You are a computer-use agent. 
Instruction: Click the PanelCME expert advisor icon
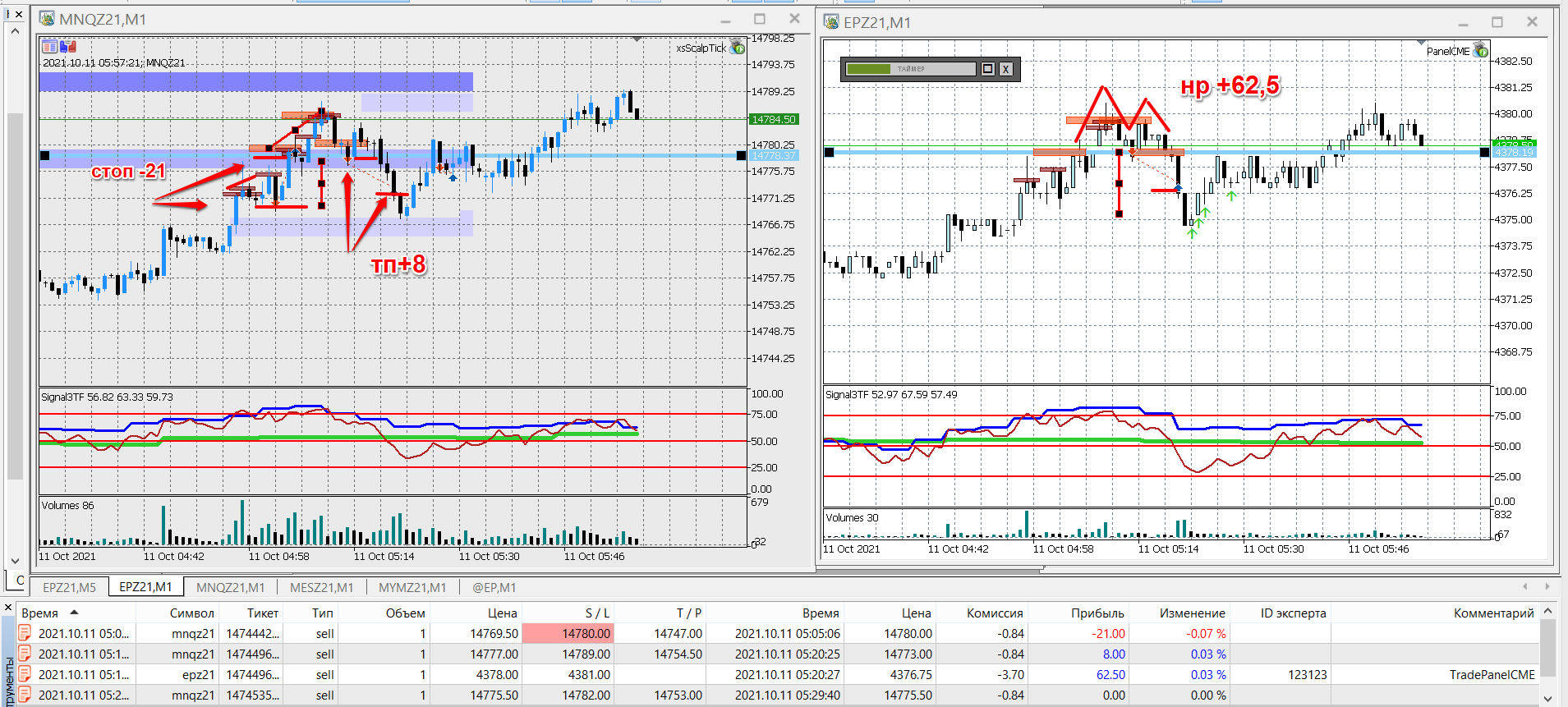coord(1481,50)
